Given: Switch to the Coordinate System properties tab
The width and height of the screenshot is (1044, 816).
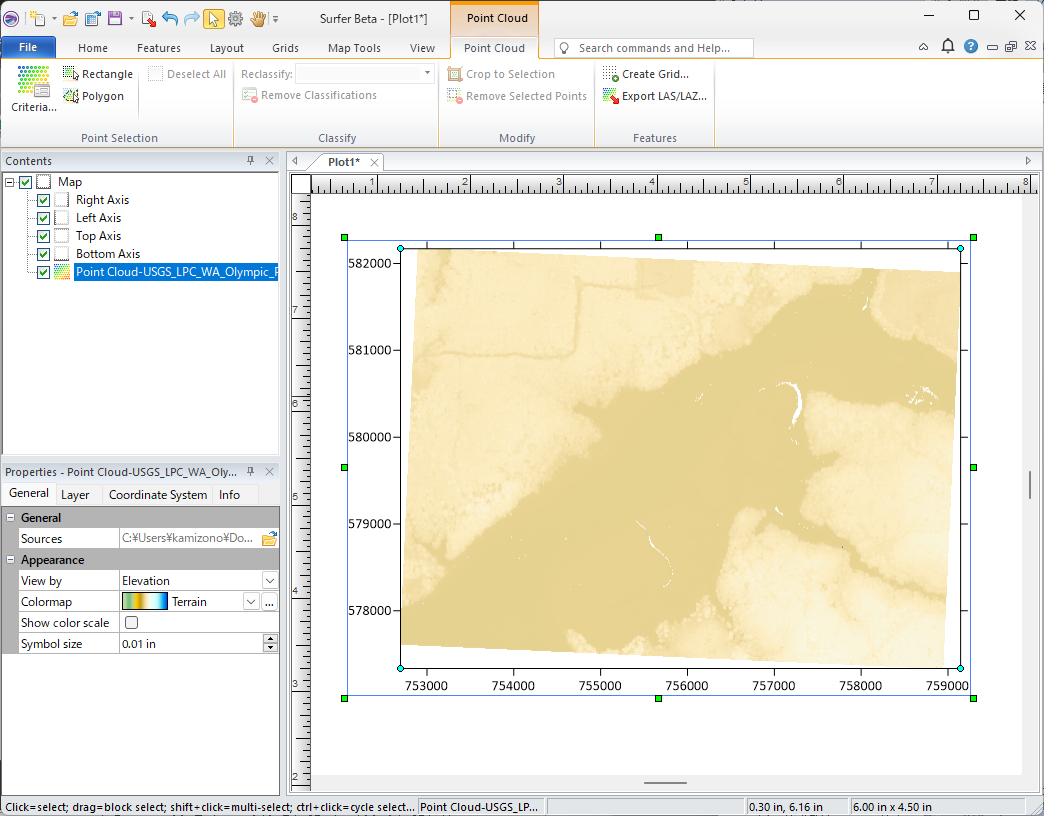Looking at the screenshot, I should pyautogui.click(x=157, y=495).
